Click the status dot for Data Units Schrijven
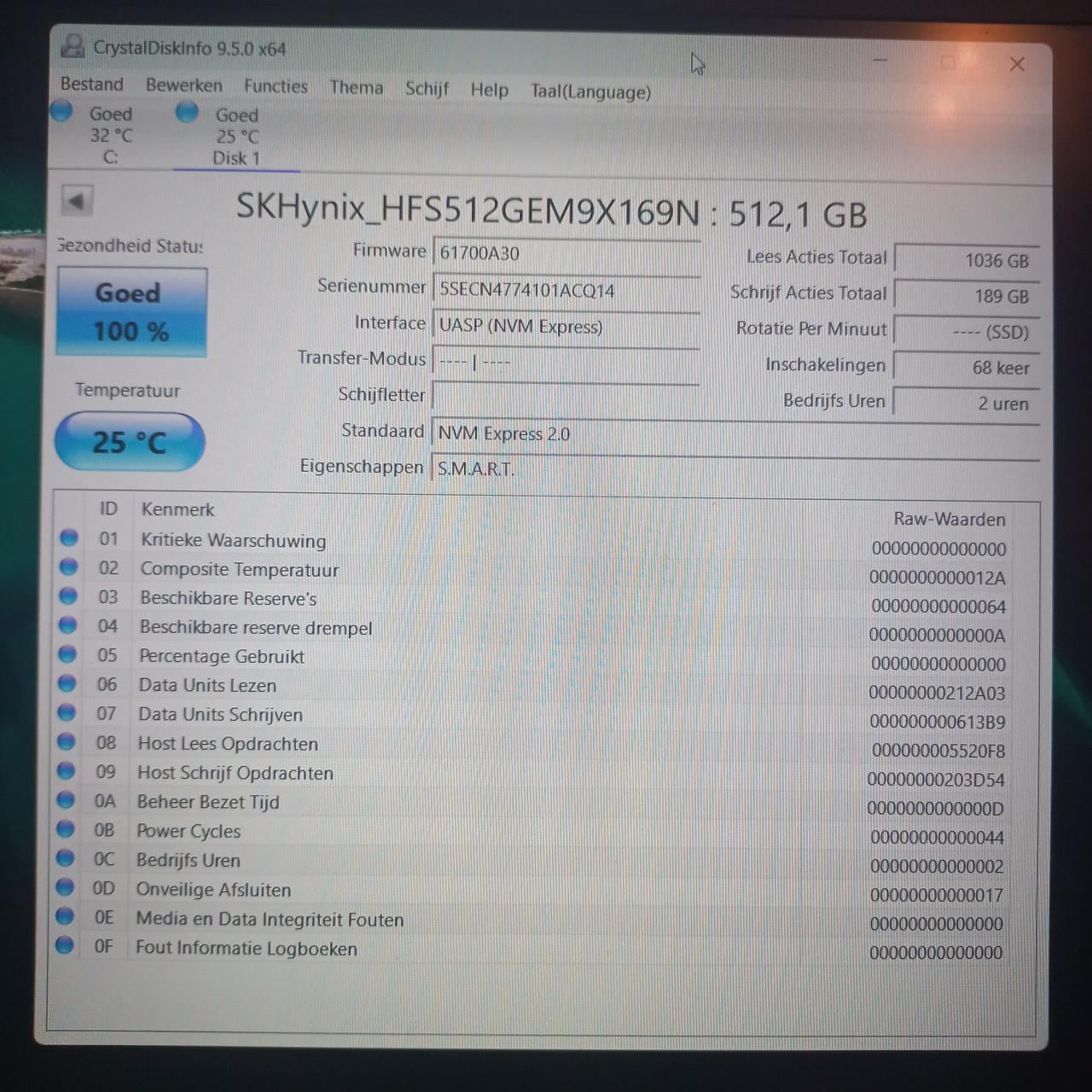The width and height of the screenshot is (1092, 1092). 67,712
